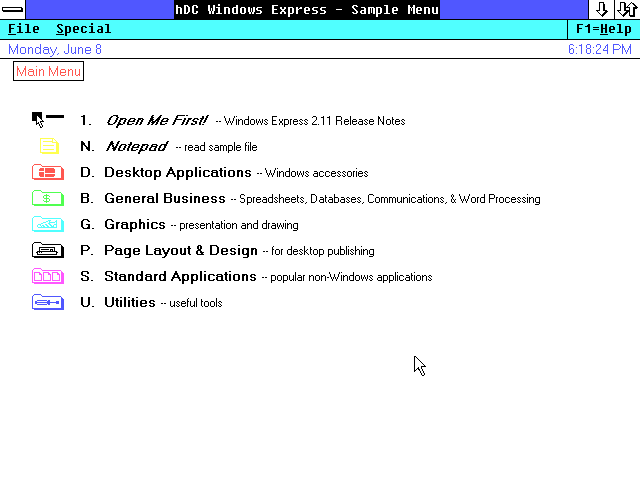Select the Utilities entry
Image resolution: width=640 pixels, height=480 pixels.
130,302
